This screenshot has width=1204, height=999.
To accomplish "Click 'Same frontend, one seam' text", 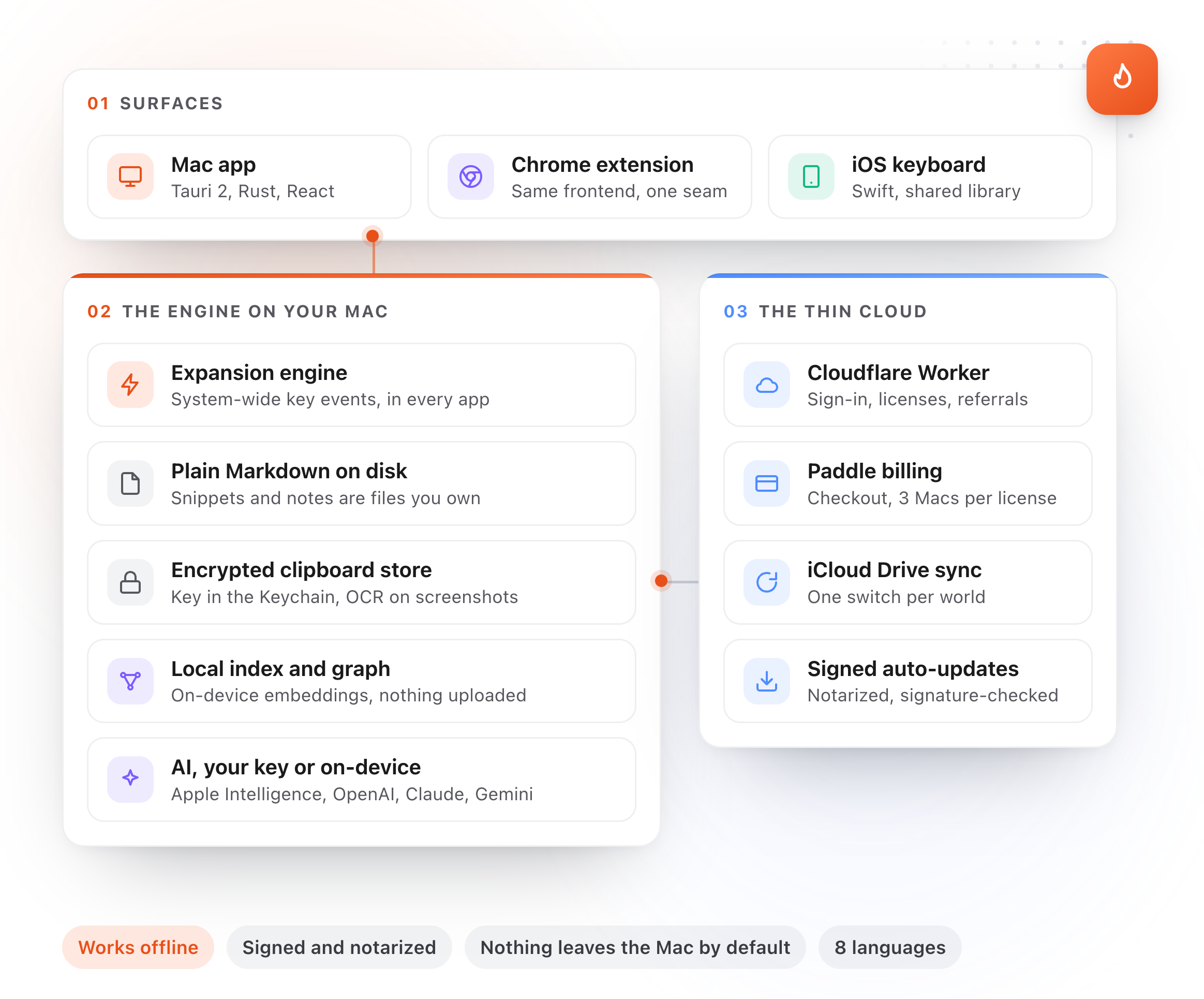I will pyautogui.click(x=619, y=191).
